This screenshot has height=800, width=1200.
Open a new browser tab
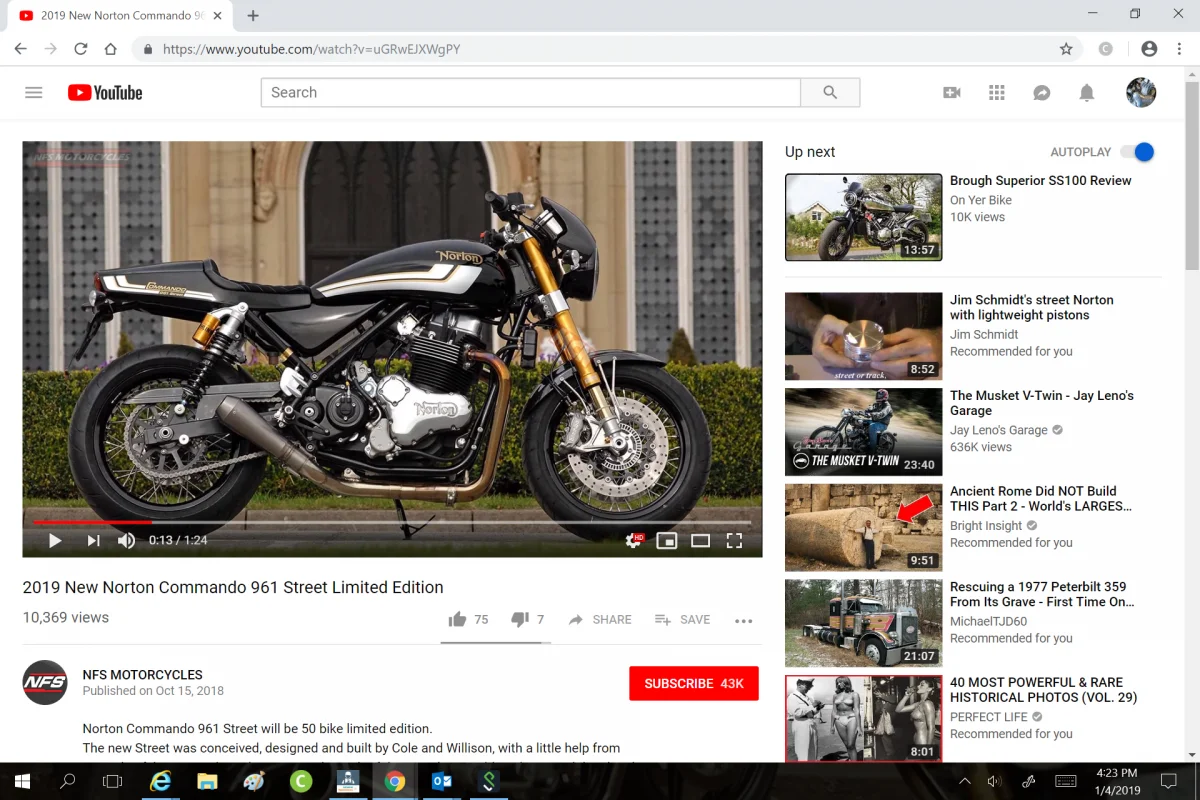pyautogui.click(x=253, y=16)
